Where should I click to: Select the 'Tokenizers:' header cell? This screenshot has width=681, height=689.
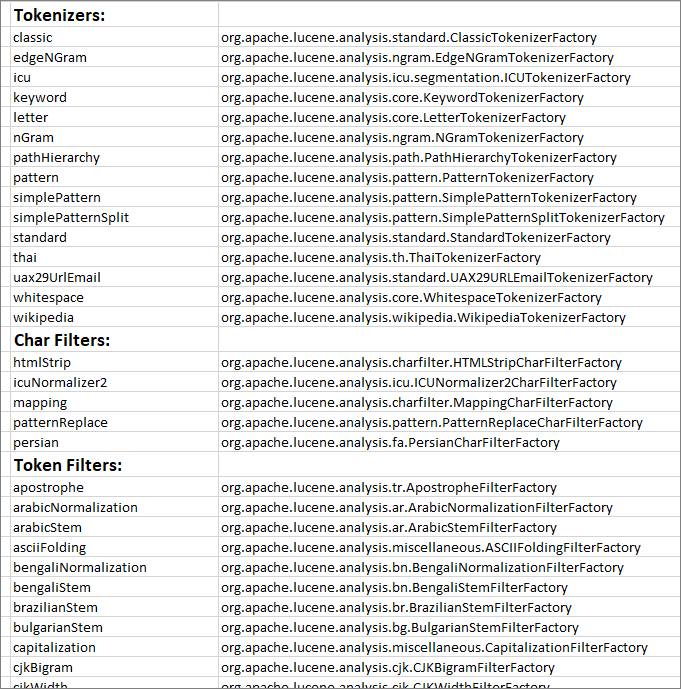pyautogui.click(x=59, y=15)
